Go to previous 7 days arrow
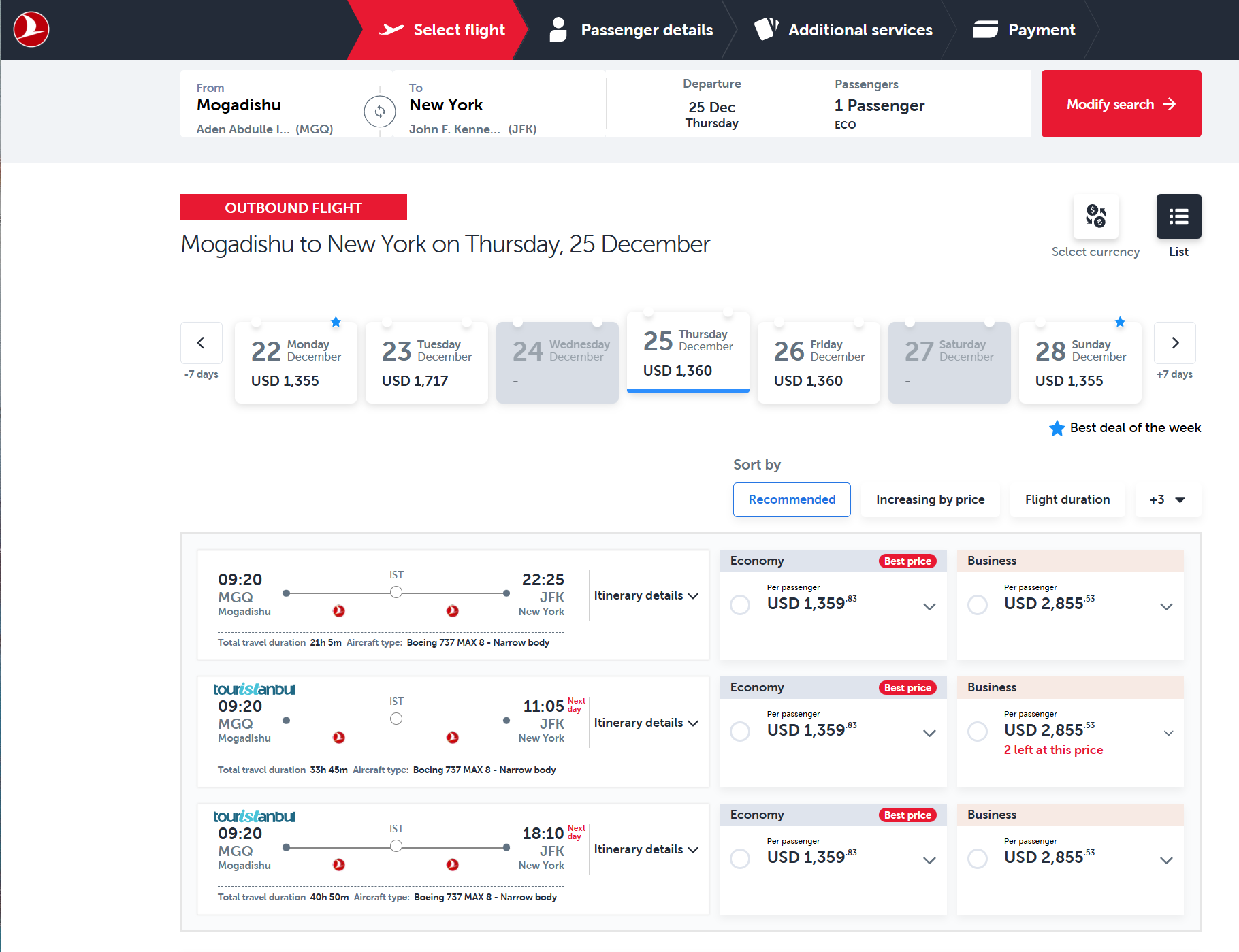This screenshot has width=1239, height=952. 201,343
